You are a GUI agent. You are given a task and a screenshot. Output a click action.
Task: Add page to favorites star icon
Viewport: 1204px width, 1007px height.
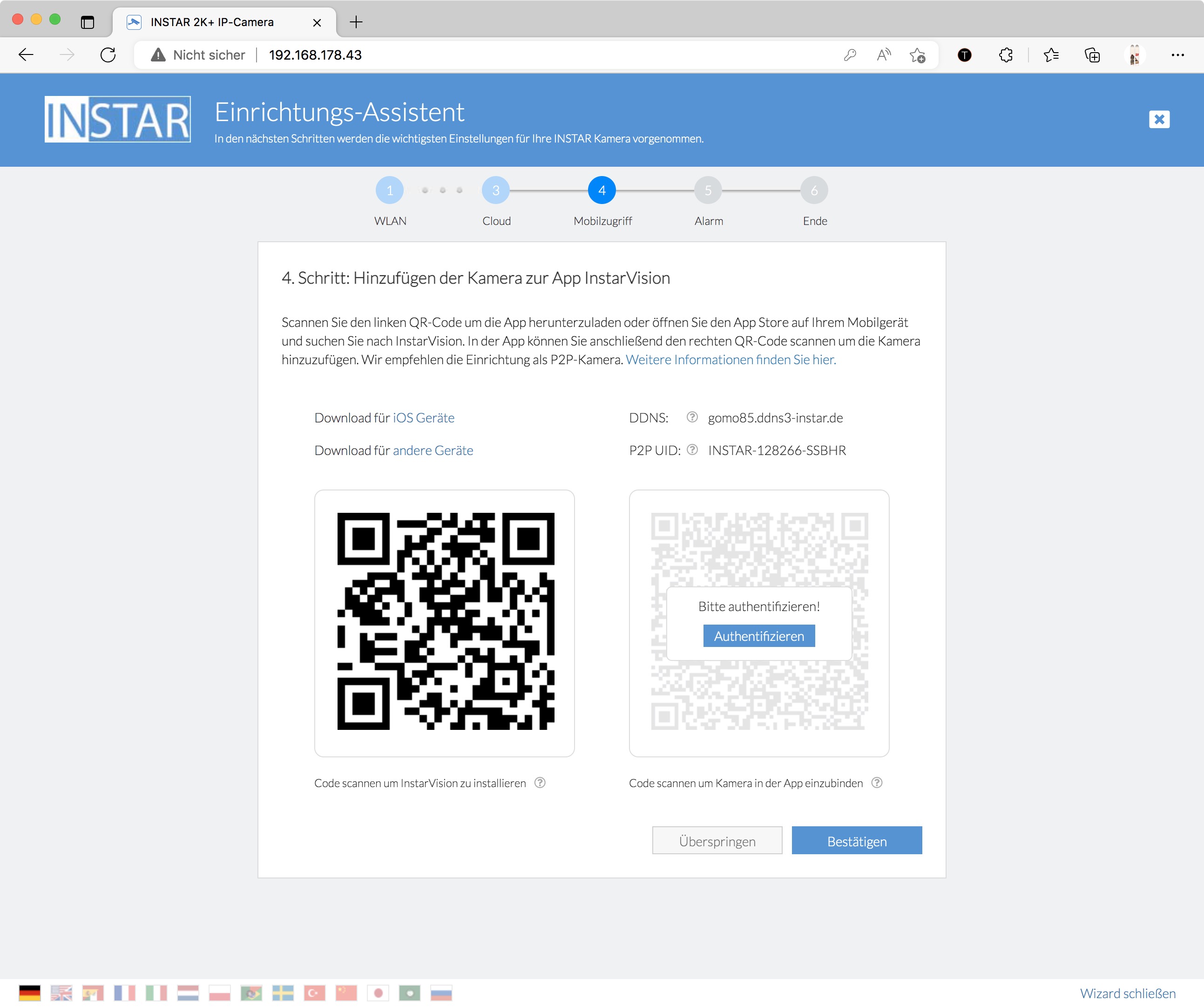[917, 55]
